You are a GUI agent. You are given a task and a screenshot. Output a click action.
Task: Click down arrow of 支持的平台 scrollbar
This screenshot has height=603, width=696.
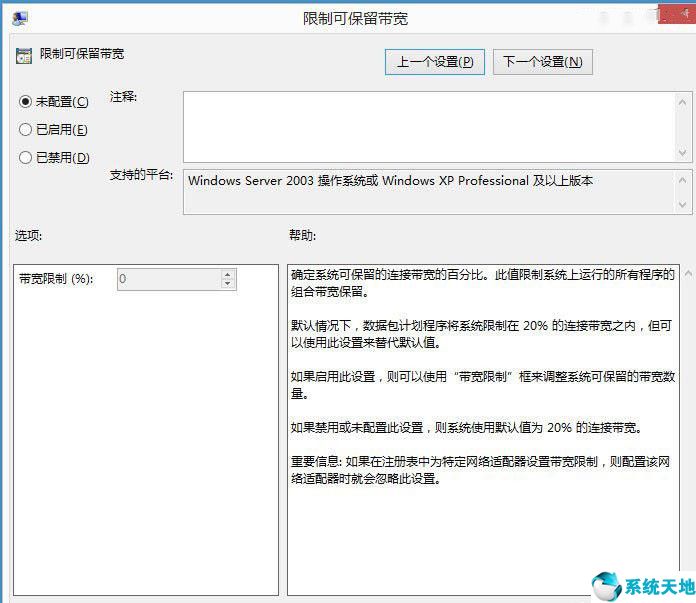coord(683,204)
